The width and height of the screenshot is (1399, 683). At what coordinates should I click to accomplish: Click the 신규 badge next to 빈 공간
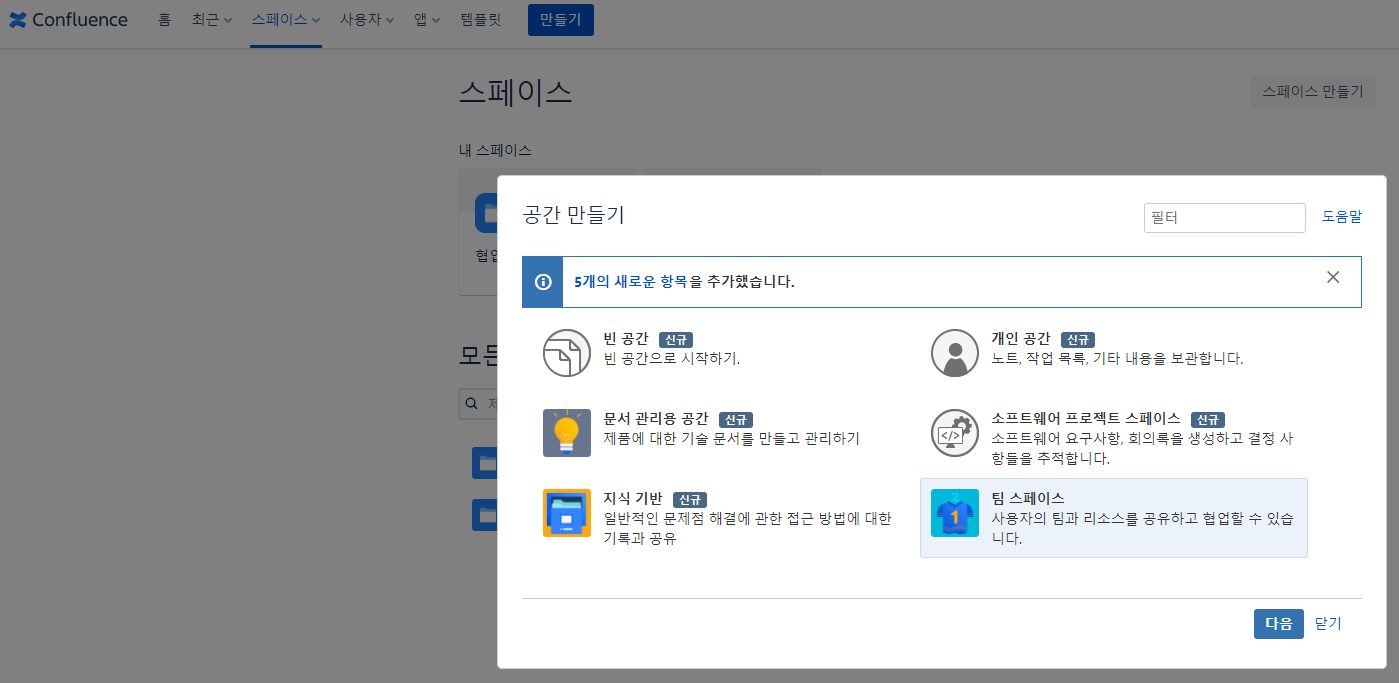pyautogui.click(x=676, y=339)
